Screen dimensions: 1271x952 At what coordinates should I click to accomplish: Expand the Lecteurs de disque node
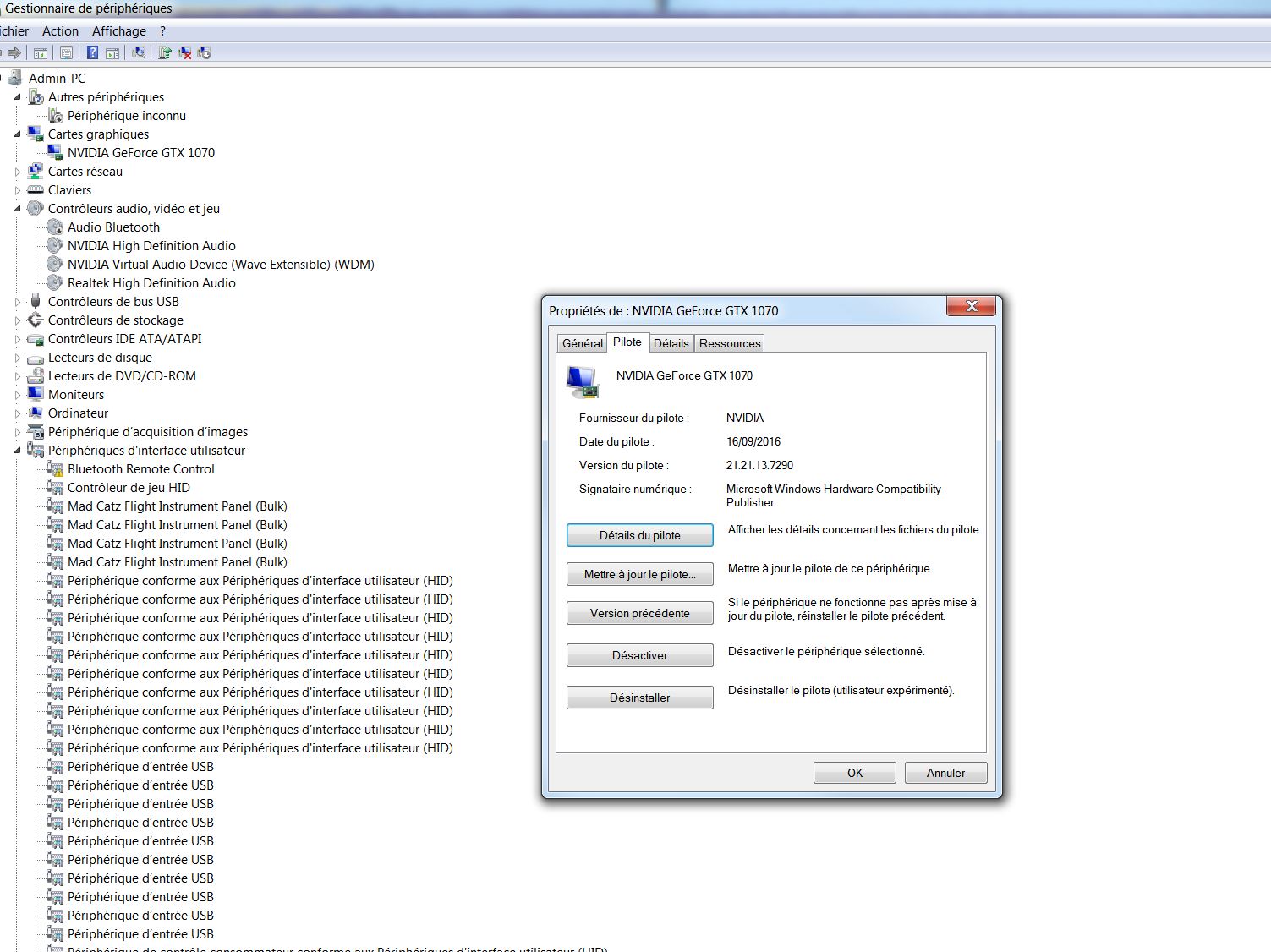18,358
